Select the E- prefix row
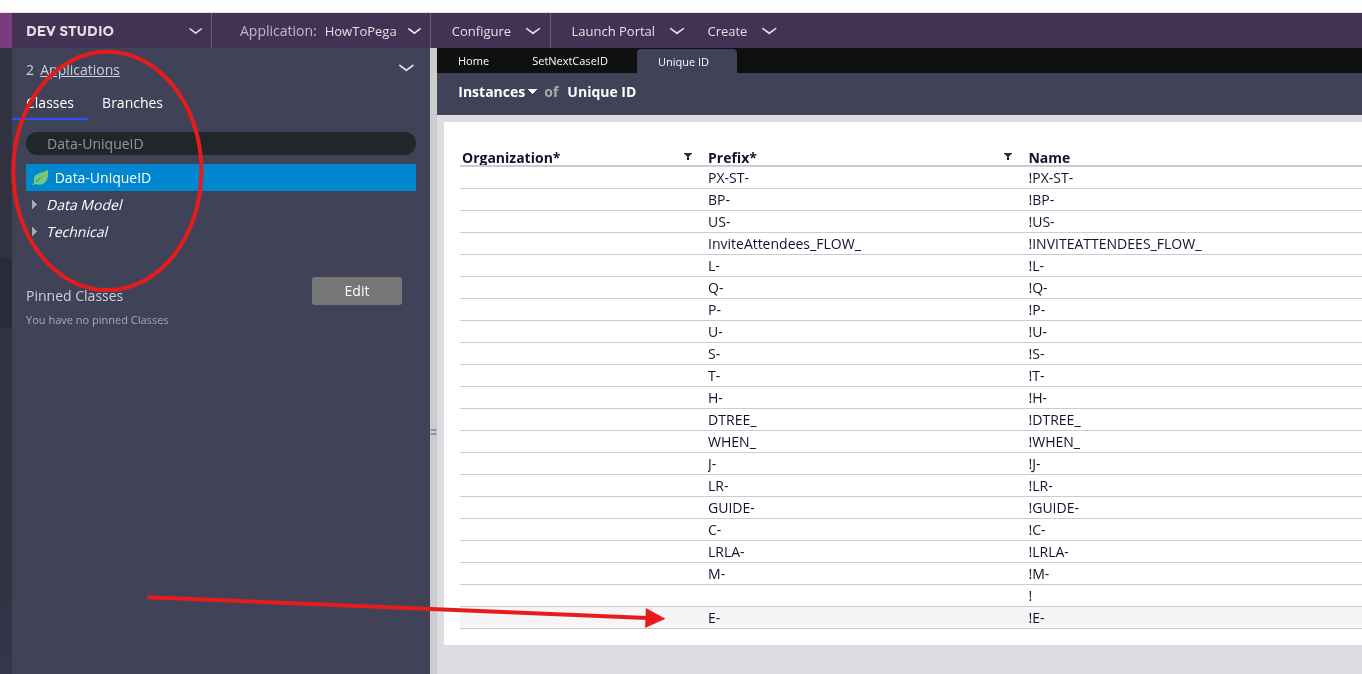Image resolution: width=1362 pixels, height=674 pixels. pos(713,618)
